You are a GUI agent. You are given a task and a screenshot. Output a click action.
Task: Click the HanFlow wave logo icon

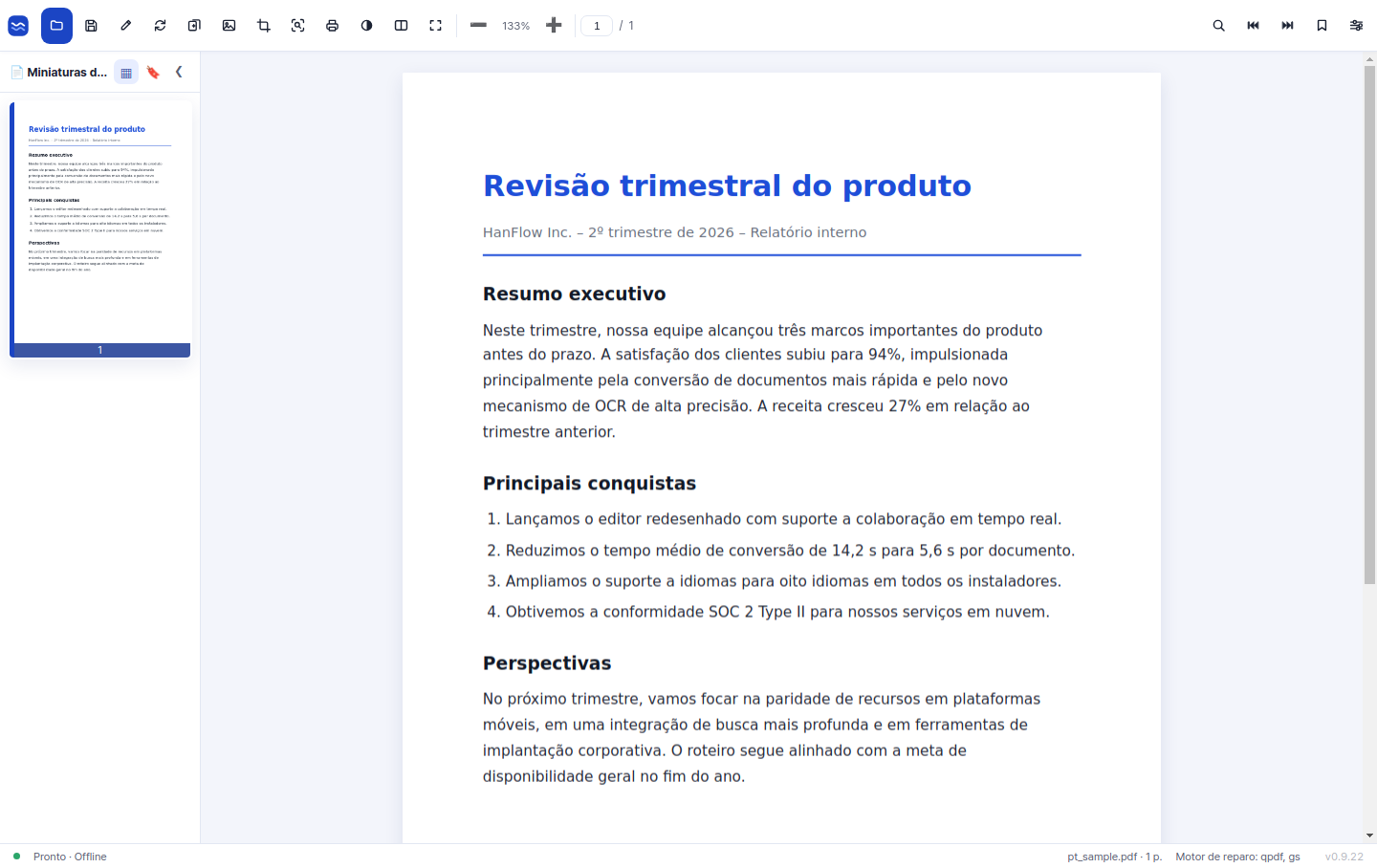(x=18, y=26)
